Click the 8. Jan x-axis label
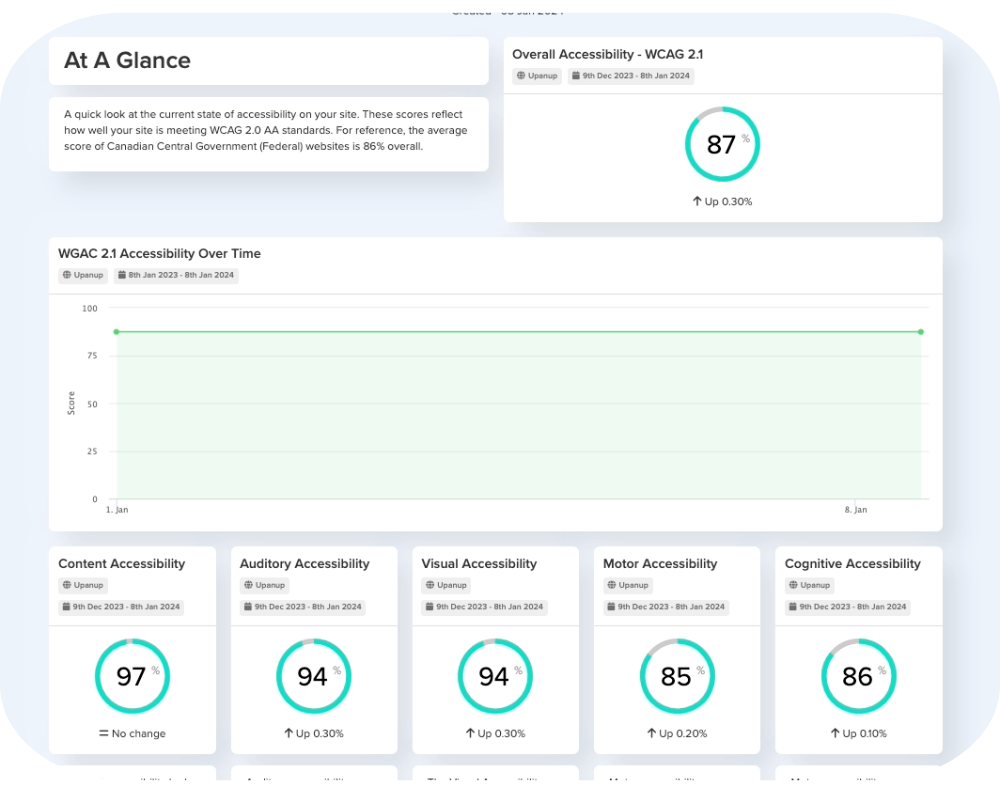The image size is (1000, 793). [856, 510]
